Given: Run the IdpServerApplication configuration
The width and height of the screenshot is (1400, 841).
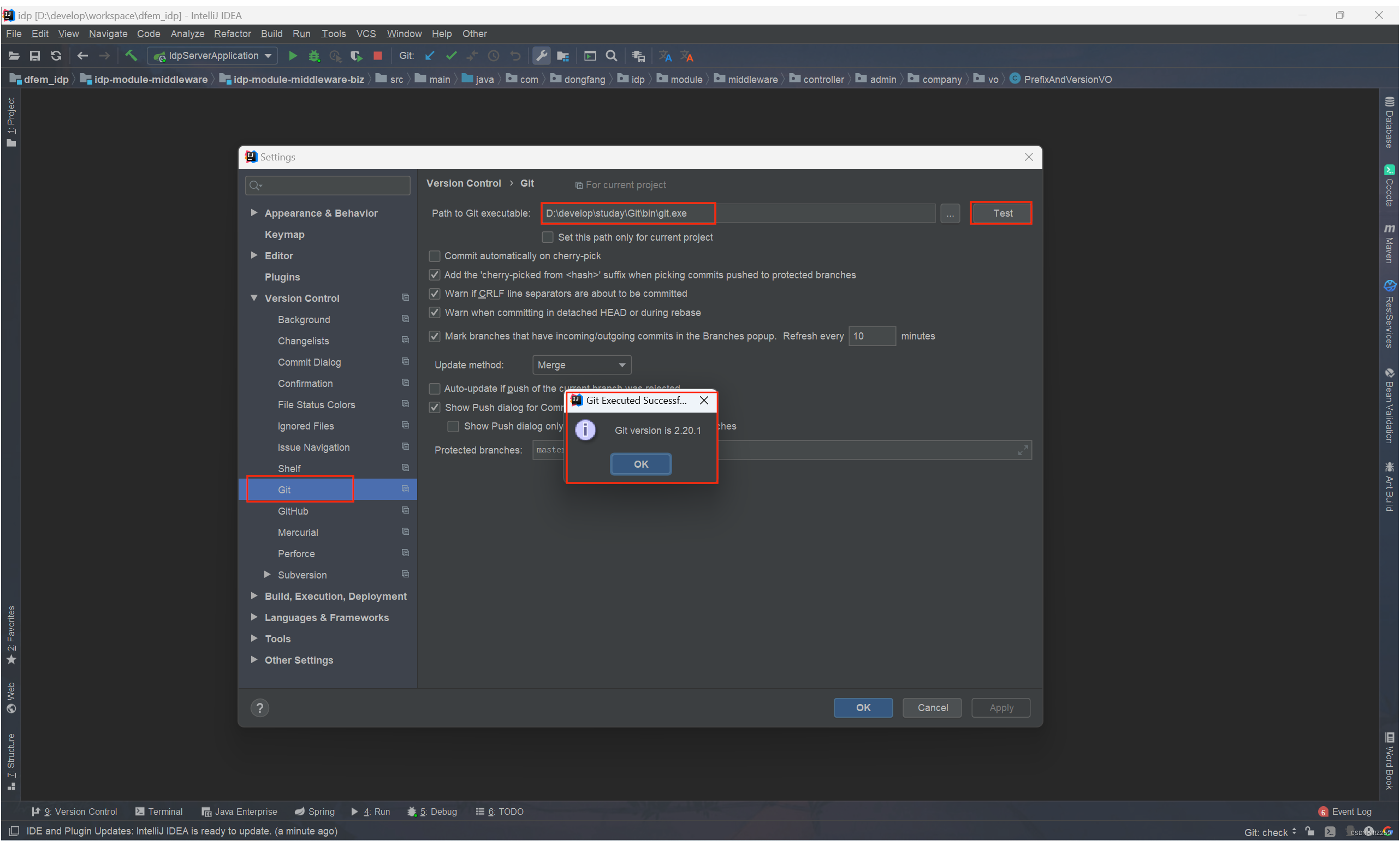Looking at the screenshot, I should click(x=293, y=56).
